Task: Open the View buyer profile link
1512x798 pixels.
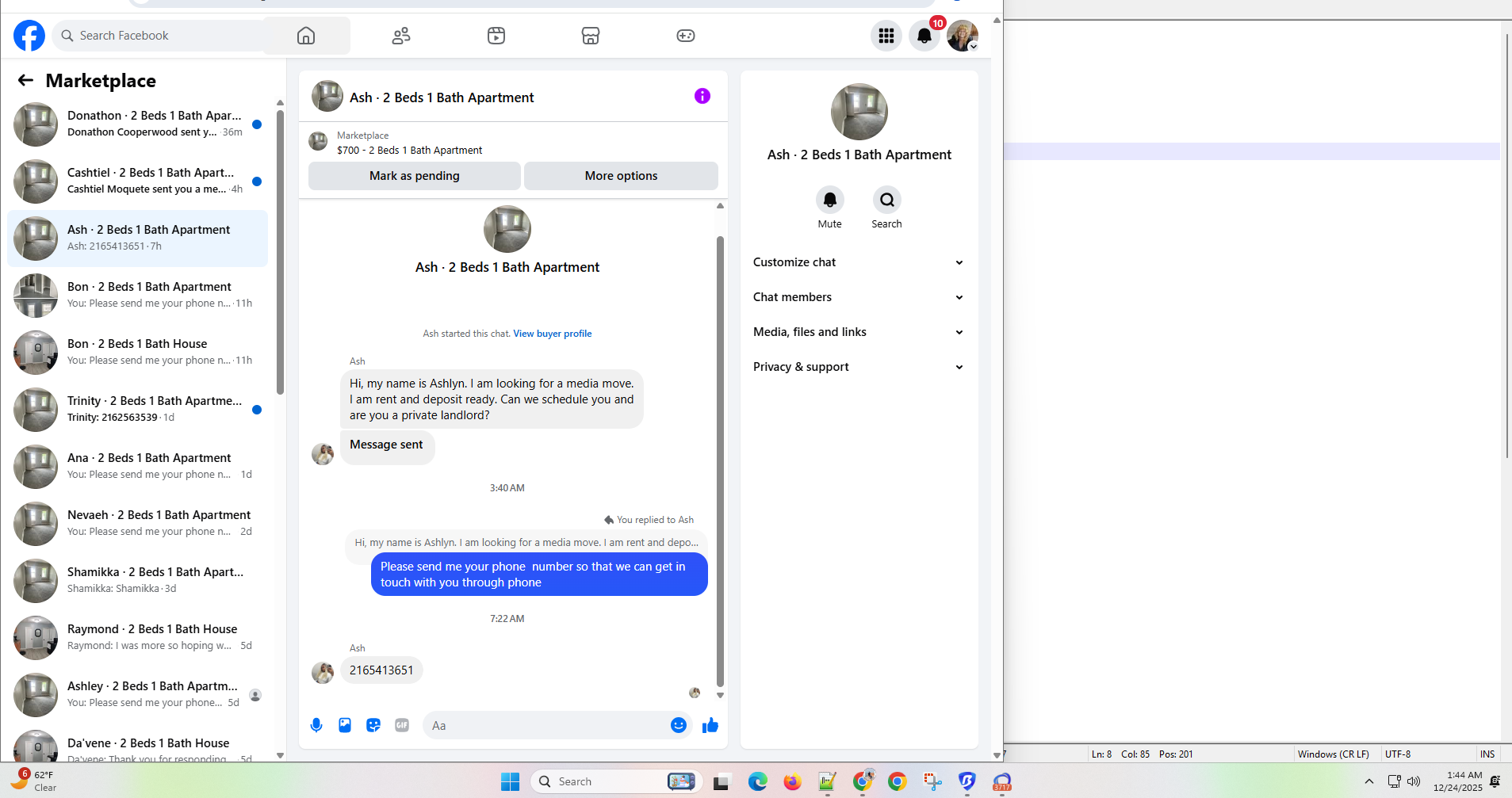Action: pos(553,334)
